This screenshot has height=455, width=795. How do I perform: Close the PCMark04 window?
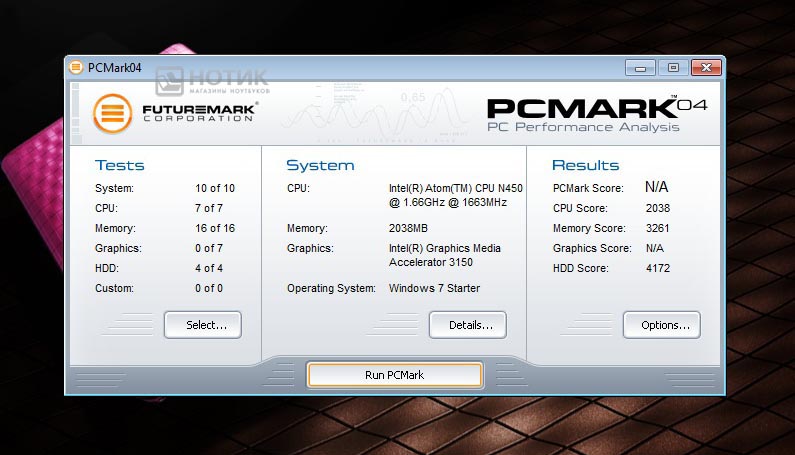(x=706, y=67)
